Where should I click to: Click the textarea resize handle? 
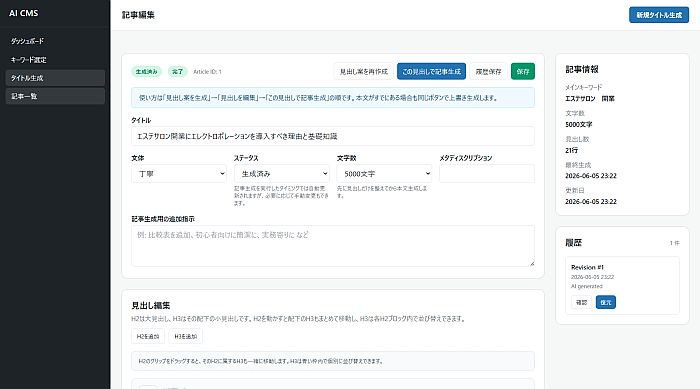(532, 264)
